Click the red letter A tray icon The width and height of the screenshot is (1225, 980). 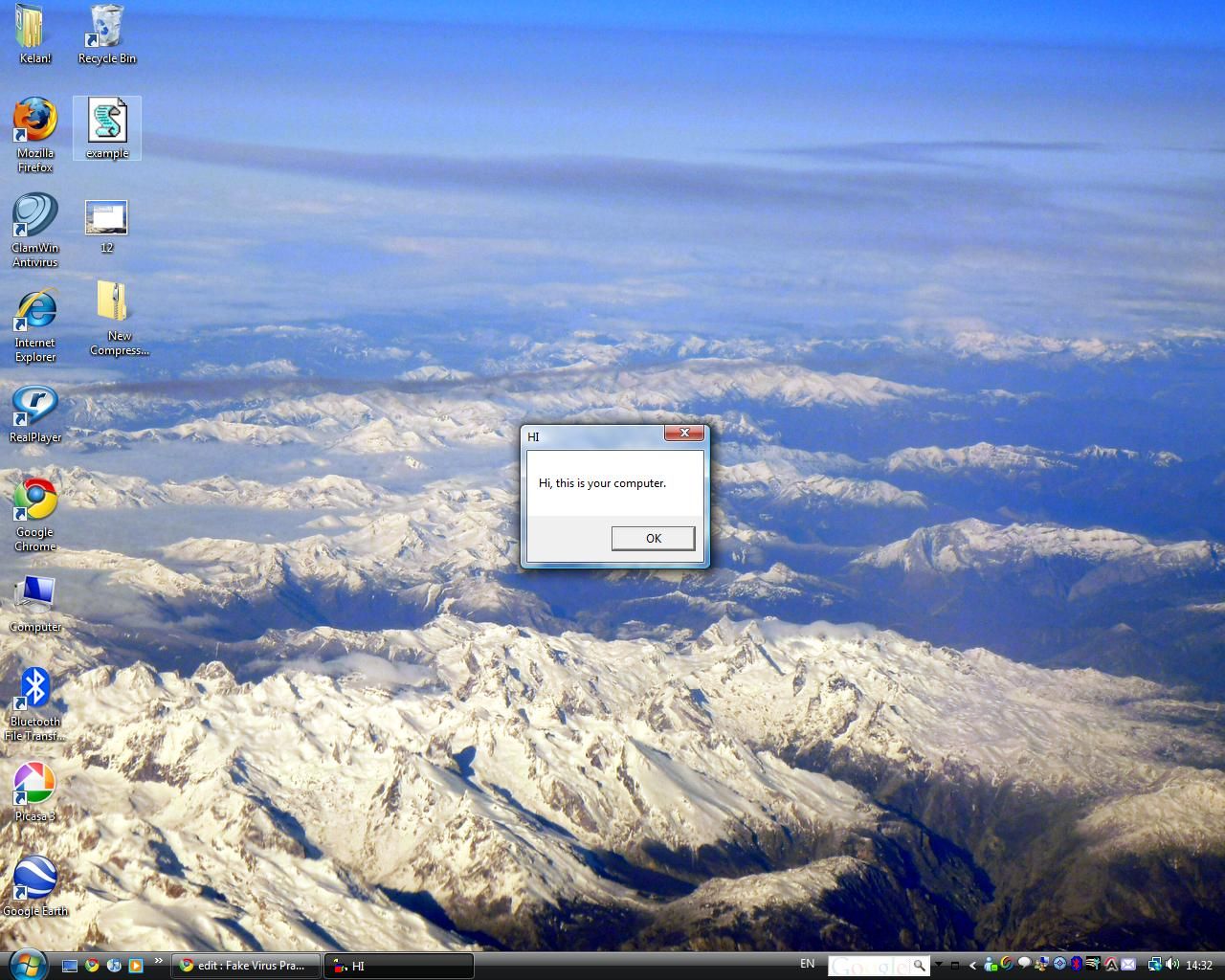pos(1111,965)
